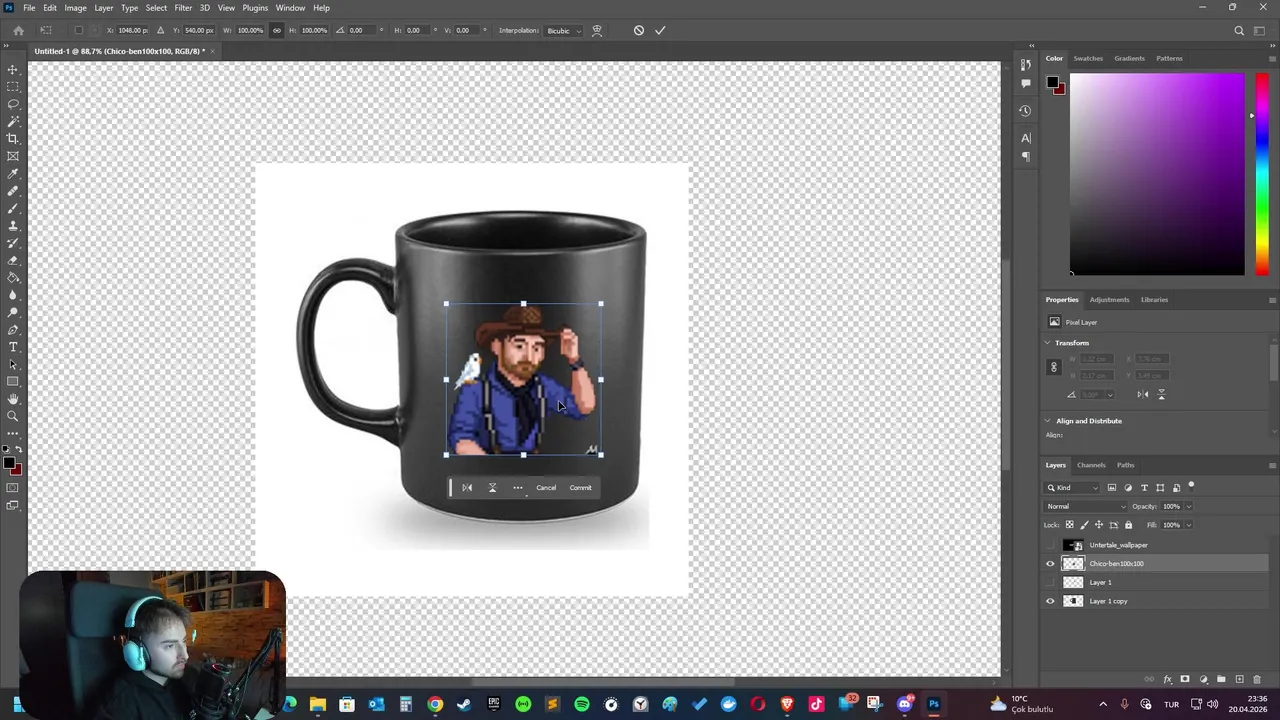Commit transform with the checkmark icon
1280x720 pixels.
[x=660, y=30]
